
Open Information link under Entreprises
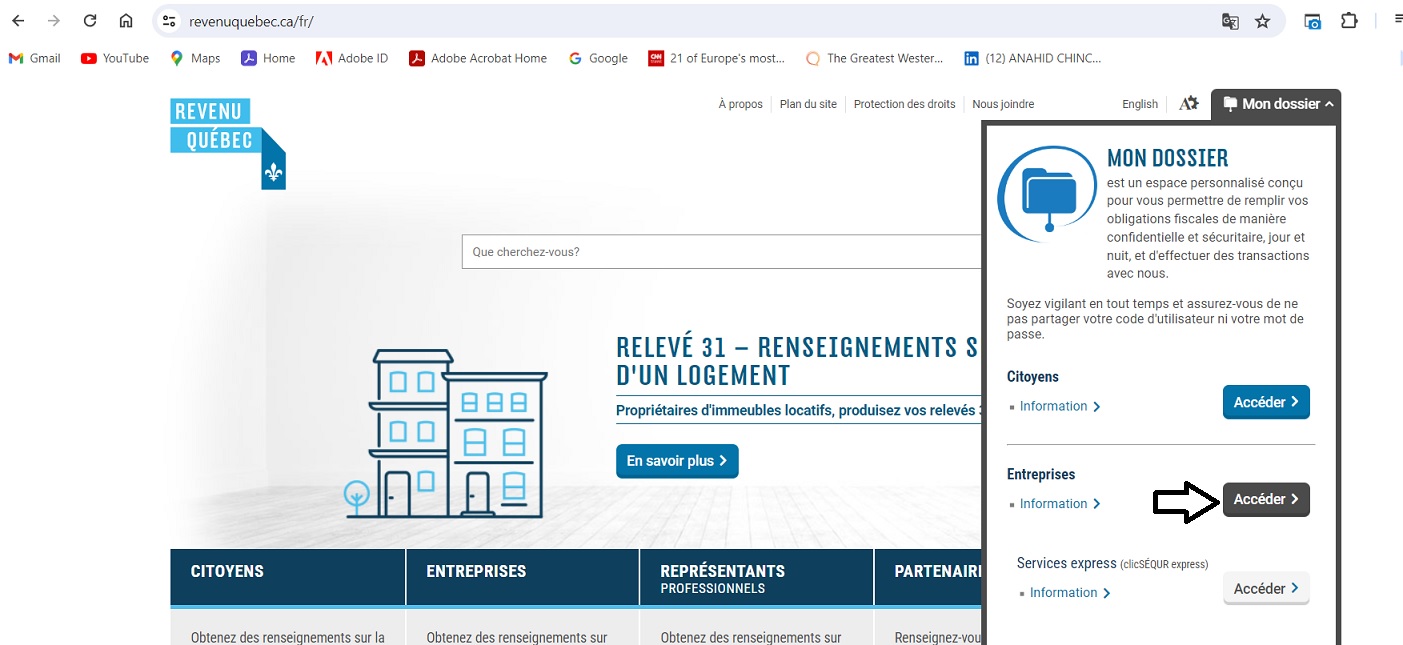pos(1053,504)
